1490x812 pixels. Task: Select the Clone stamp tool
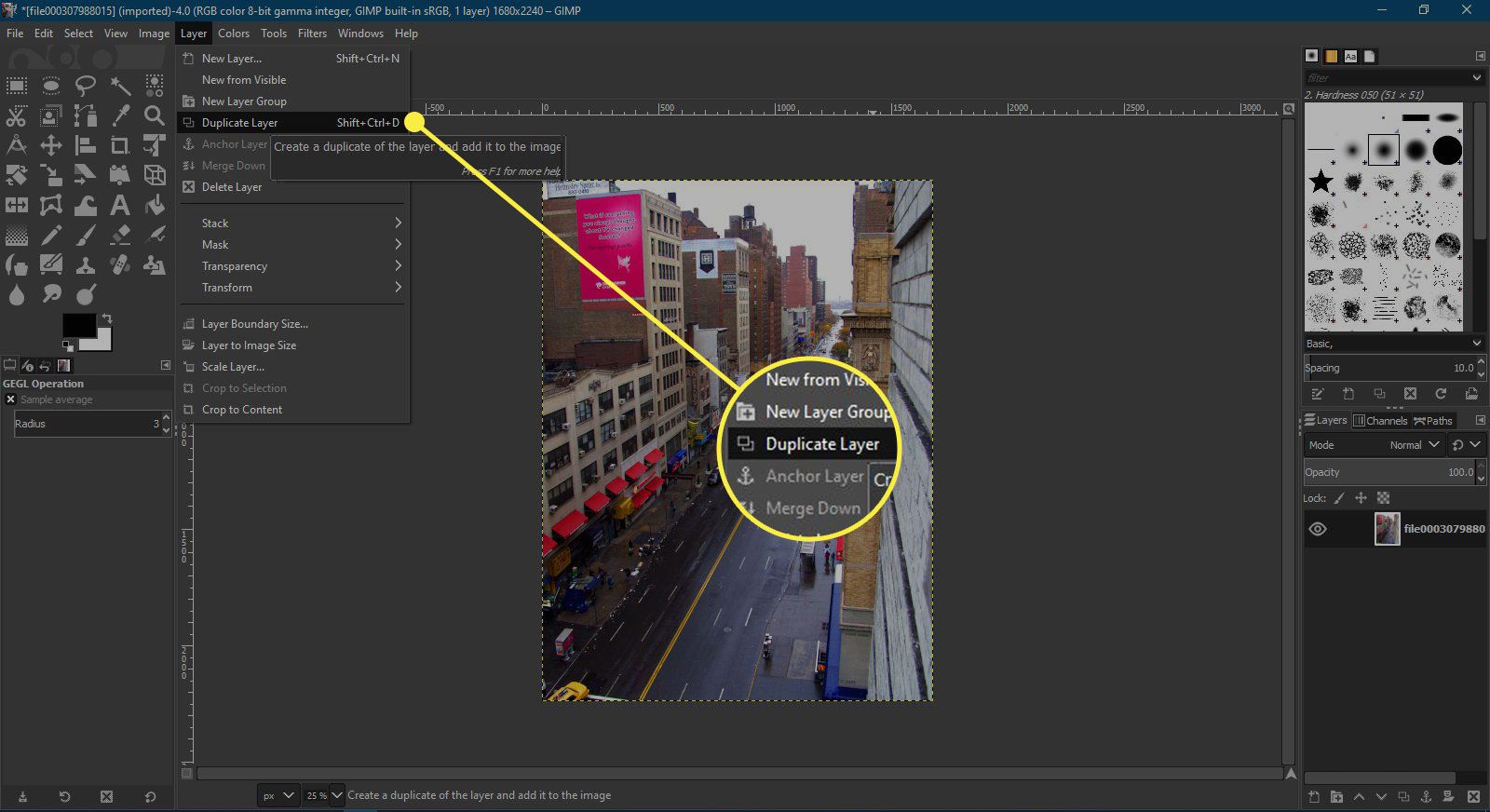(86, 265)
